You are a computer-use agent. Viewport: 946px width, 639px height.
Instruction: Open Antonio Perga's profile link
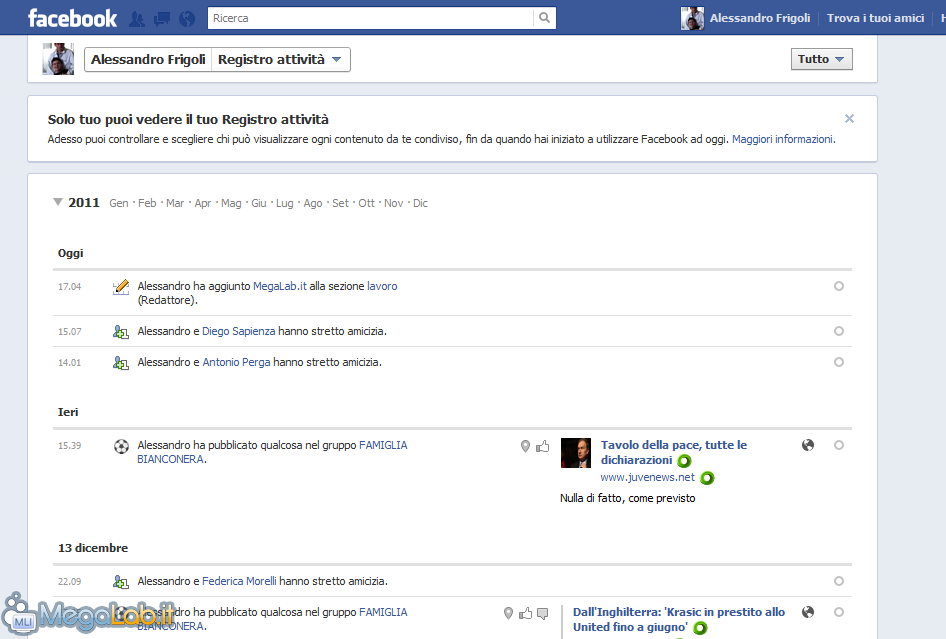tap(236, 362)
